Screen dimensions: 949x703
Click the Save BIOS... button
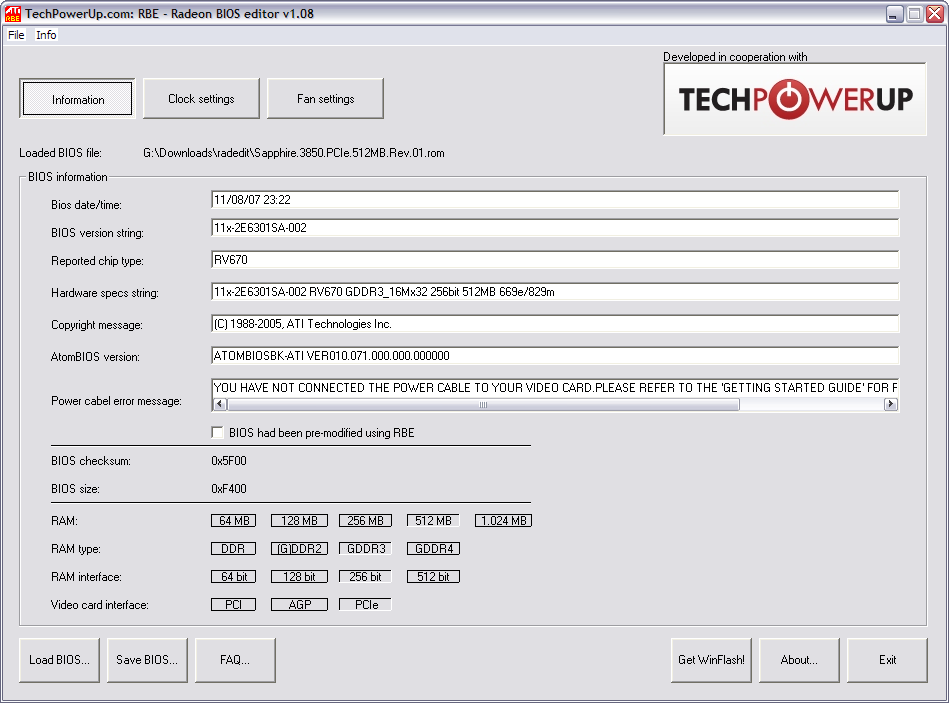(147, 660)
